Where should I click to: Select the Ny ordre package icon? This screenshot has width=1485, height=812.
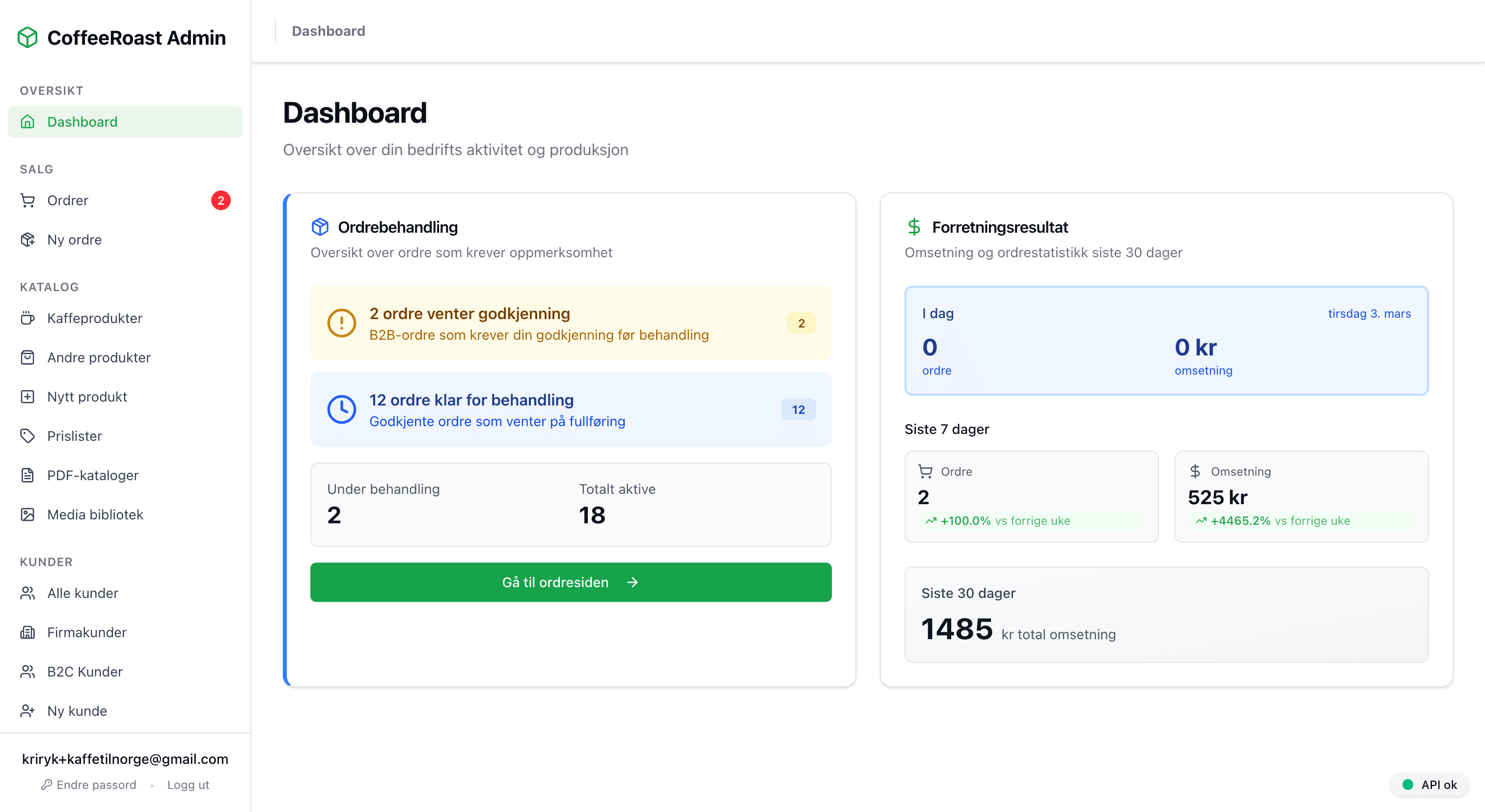(28, 239)
